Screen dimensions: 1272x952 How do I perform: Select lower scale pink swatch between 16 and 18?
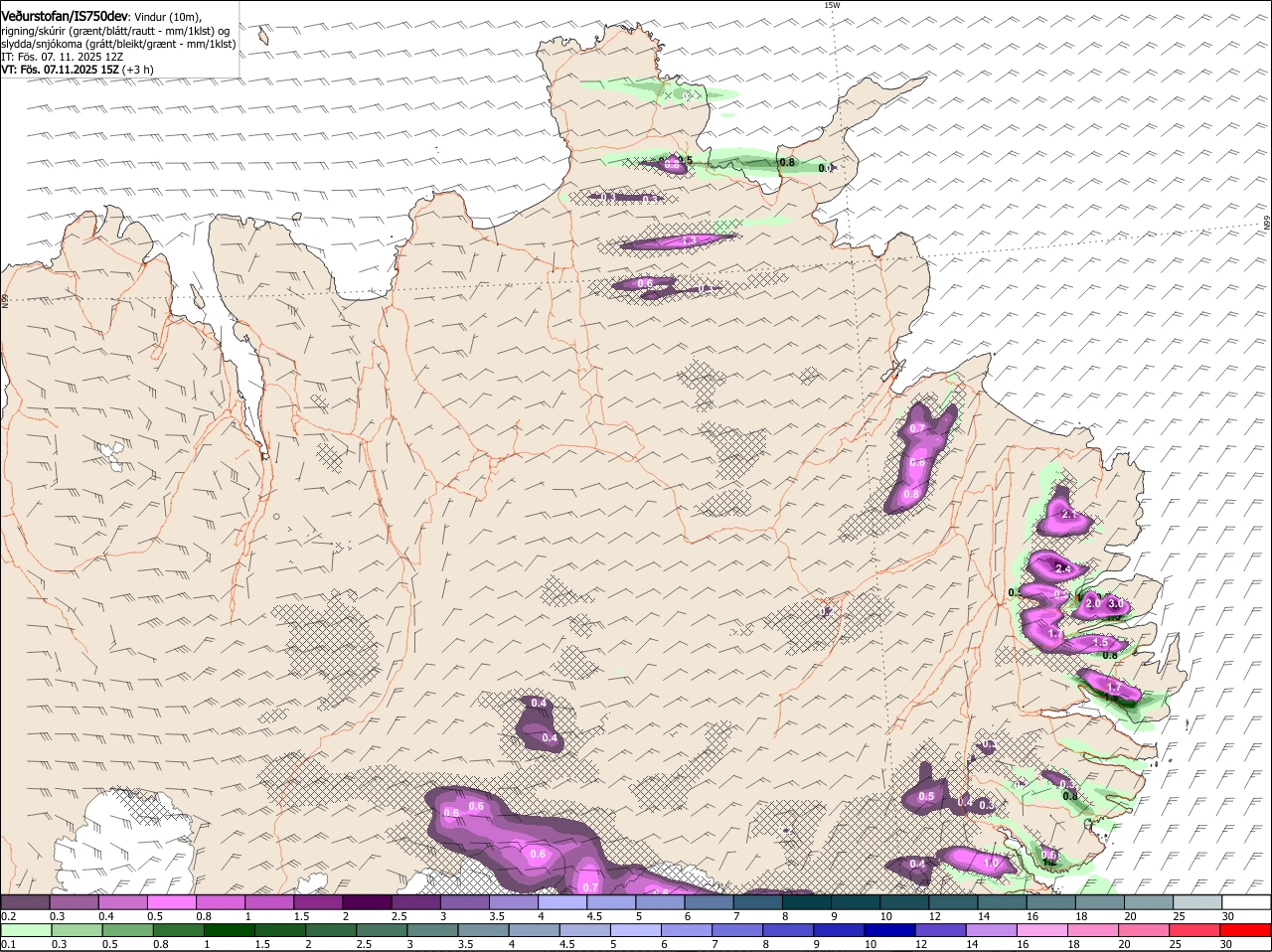[x=1043, y=931]
